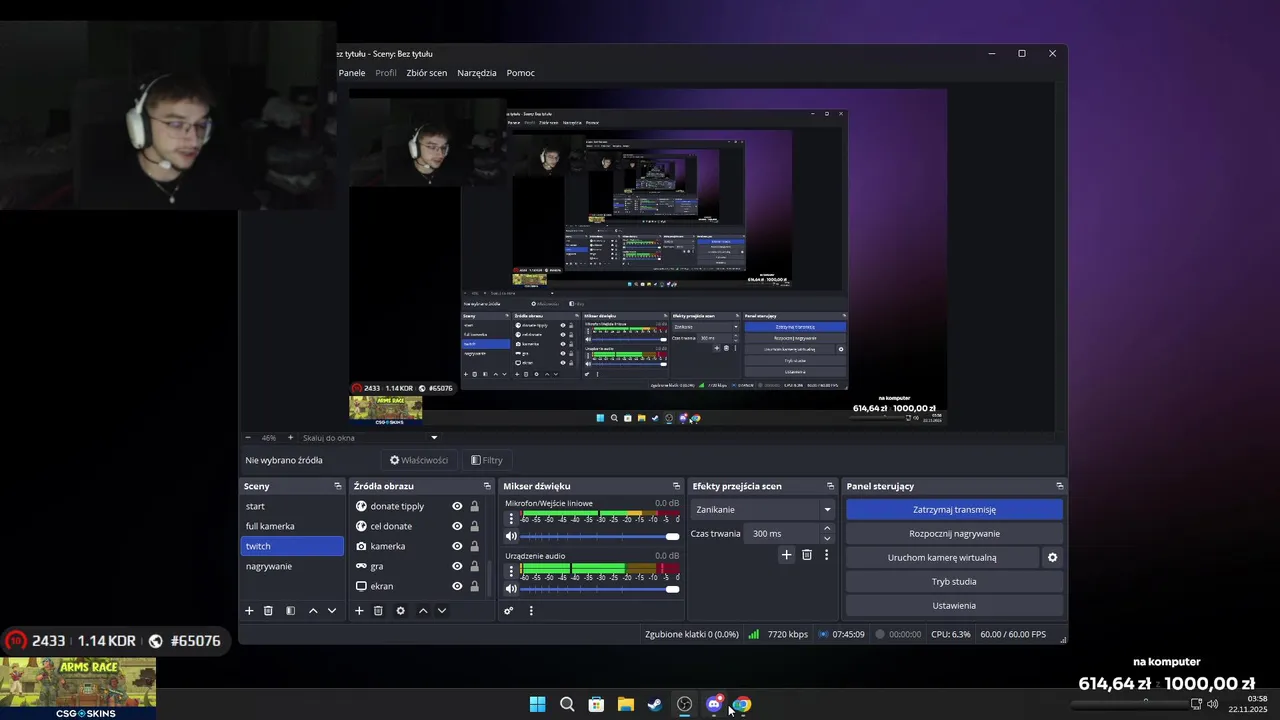This screenshot has height=720, width=1280.
Task: Add a source with plus in Źródła obrazu
Action: [x=359, y=611]
